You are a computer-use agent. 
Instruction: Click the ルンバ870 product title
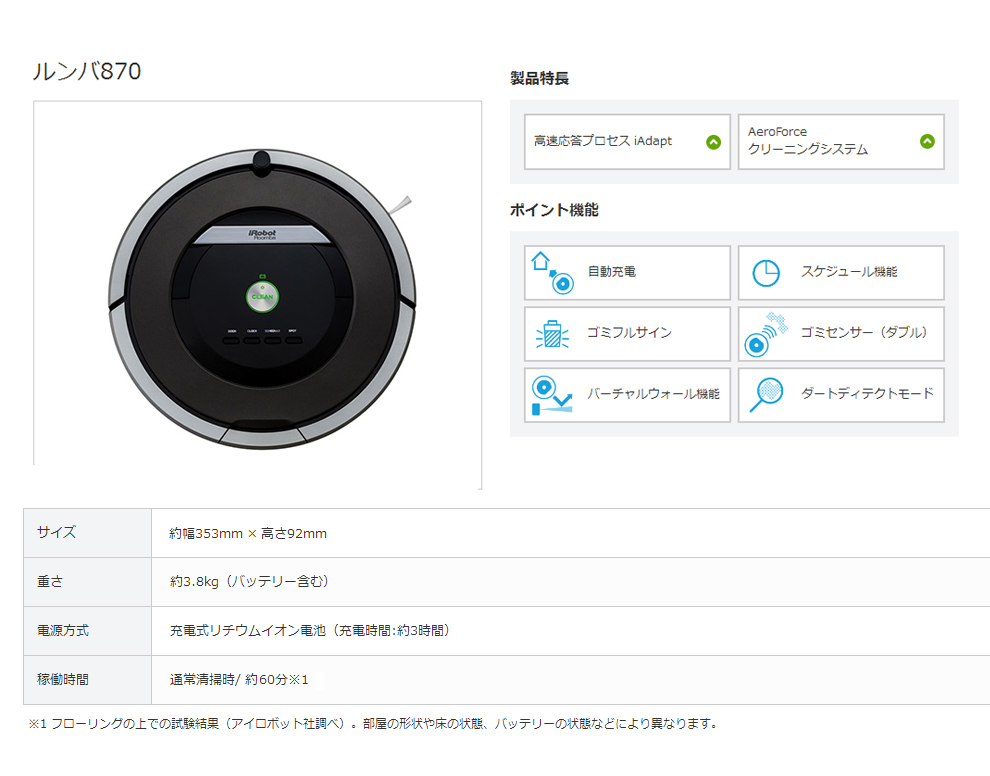coord(87,72)
